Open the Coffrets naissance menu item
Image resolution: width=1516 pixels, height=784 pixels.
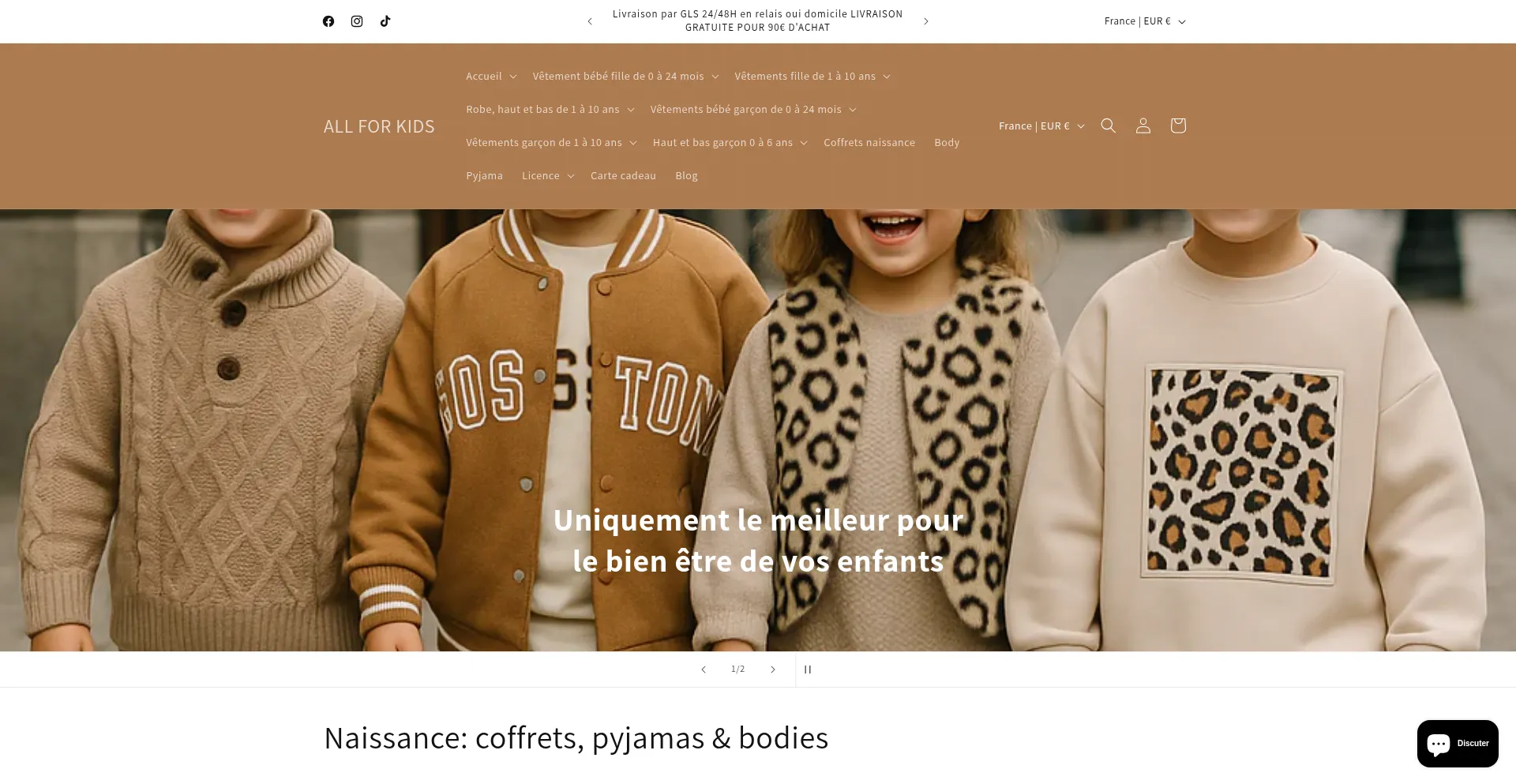[869, 143]
